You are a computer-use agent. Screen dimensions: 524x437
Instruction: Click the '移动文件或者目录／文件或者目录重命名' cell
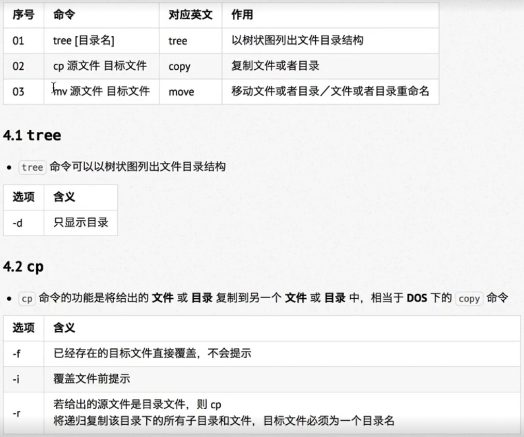click(330, 91)
